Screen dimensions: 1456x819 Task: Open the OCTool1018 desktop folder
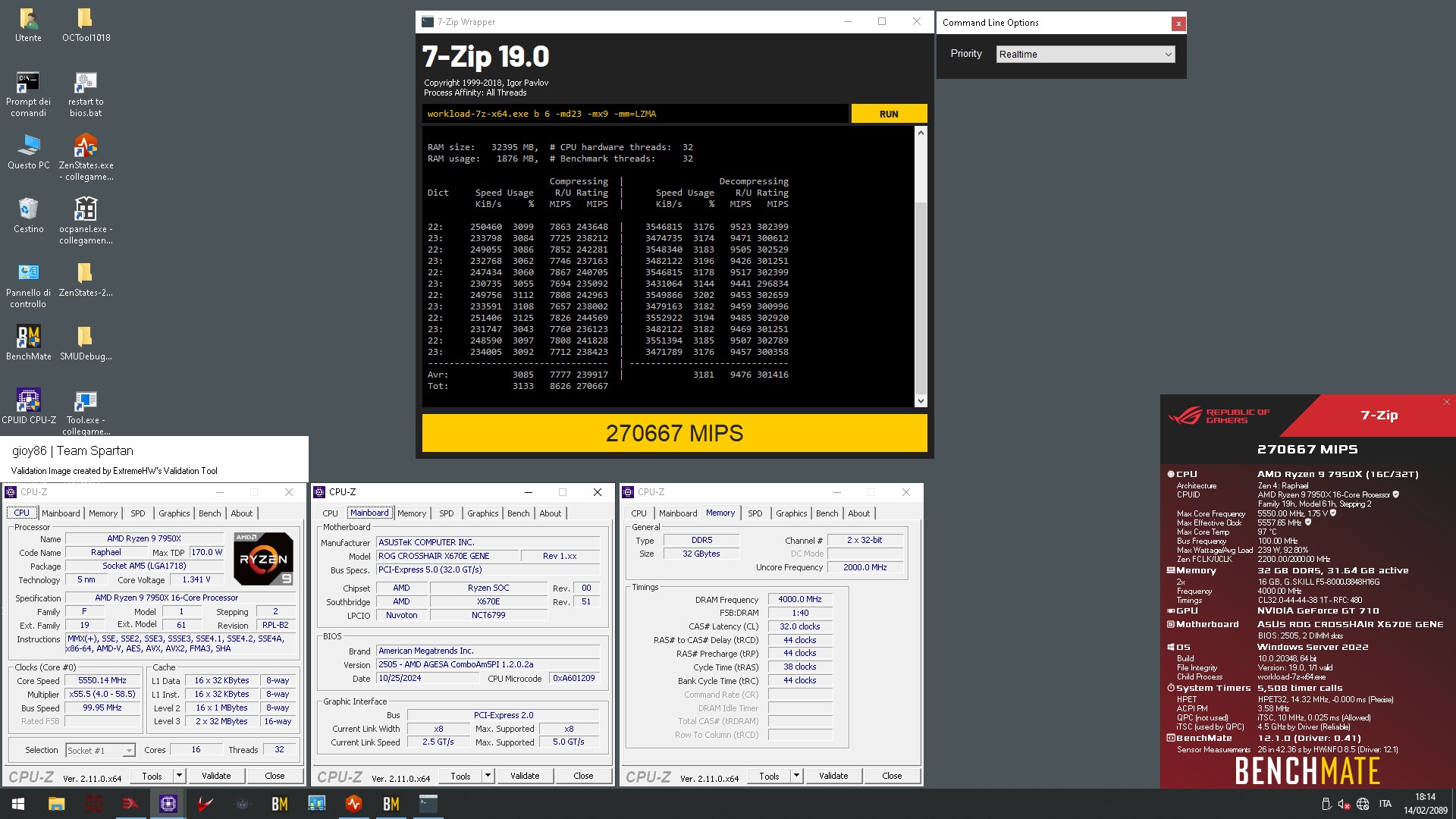tap(86, 24)
